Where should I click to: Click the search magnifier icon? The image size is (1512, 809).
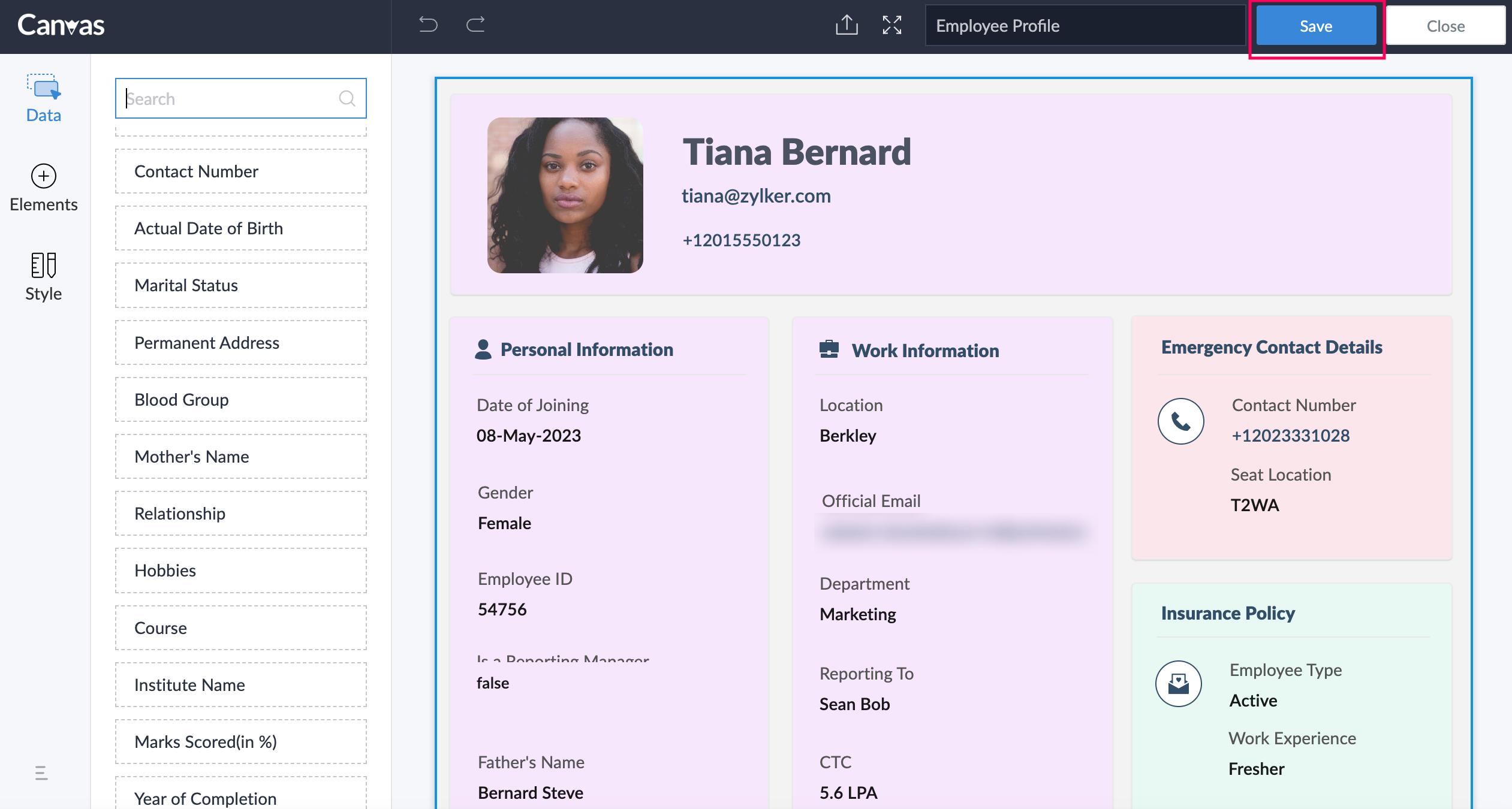coord(347,98)
